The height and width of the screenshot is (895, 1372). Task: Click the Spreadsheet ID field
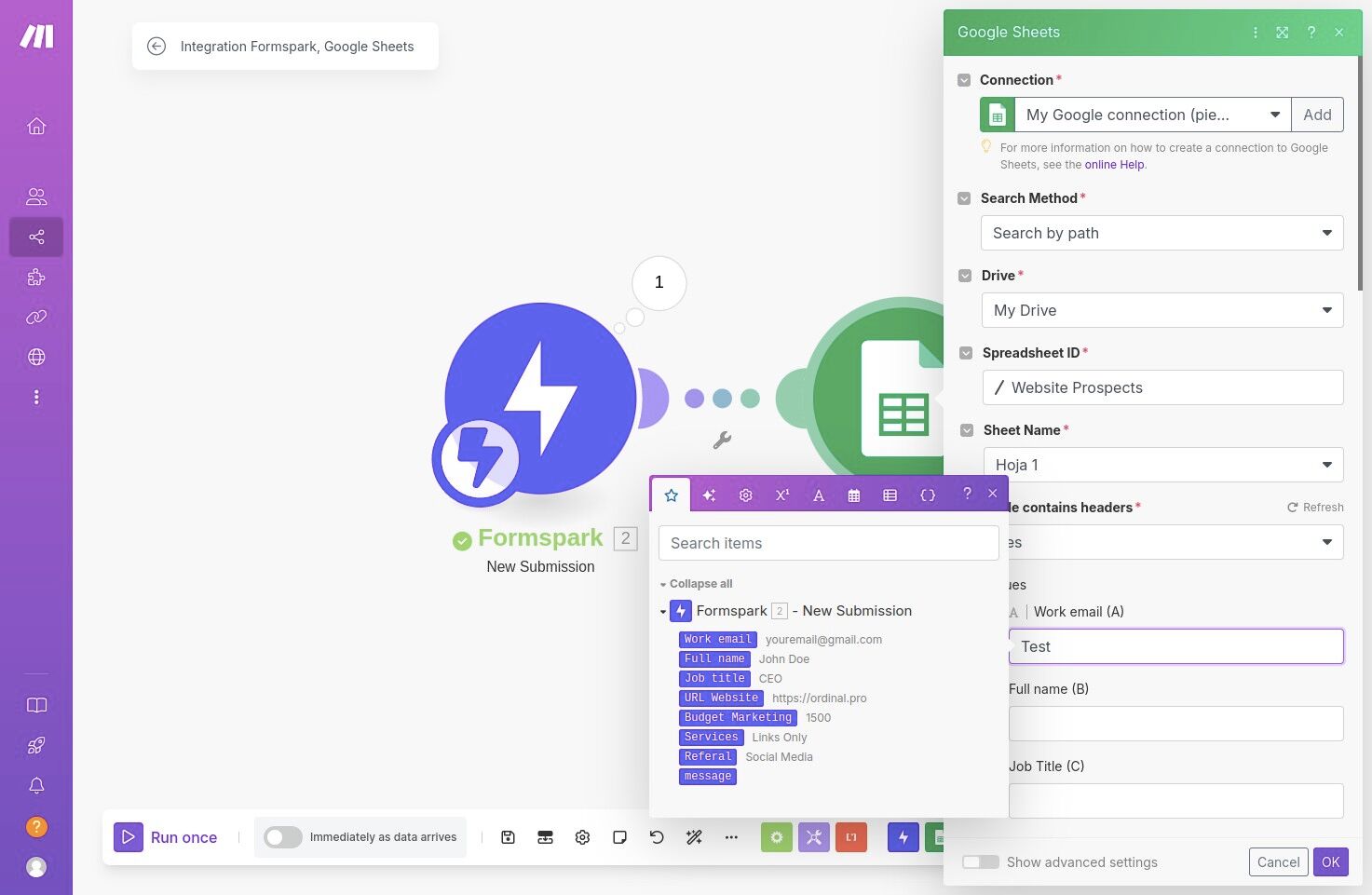1163,387
